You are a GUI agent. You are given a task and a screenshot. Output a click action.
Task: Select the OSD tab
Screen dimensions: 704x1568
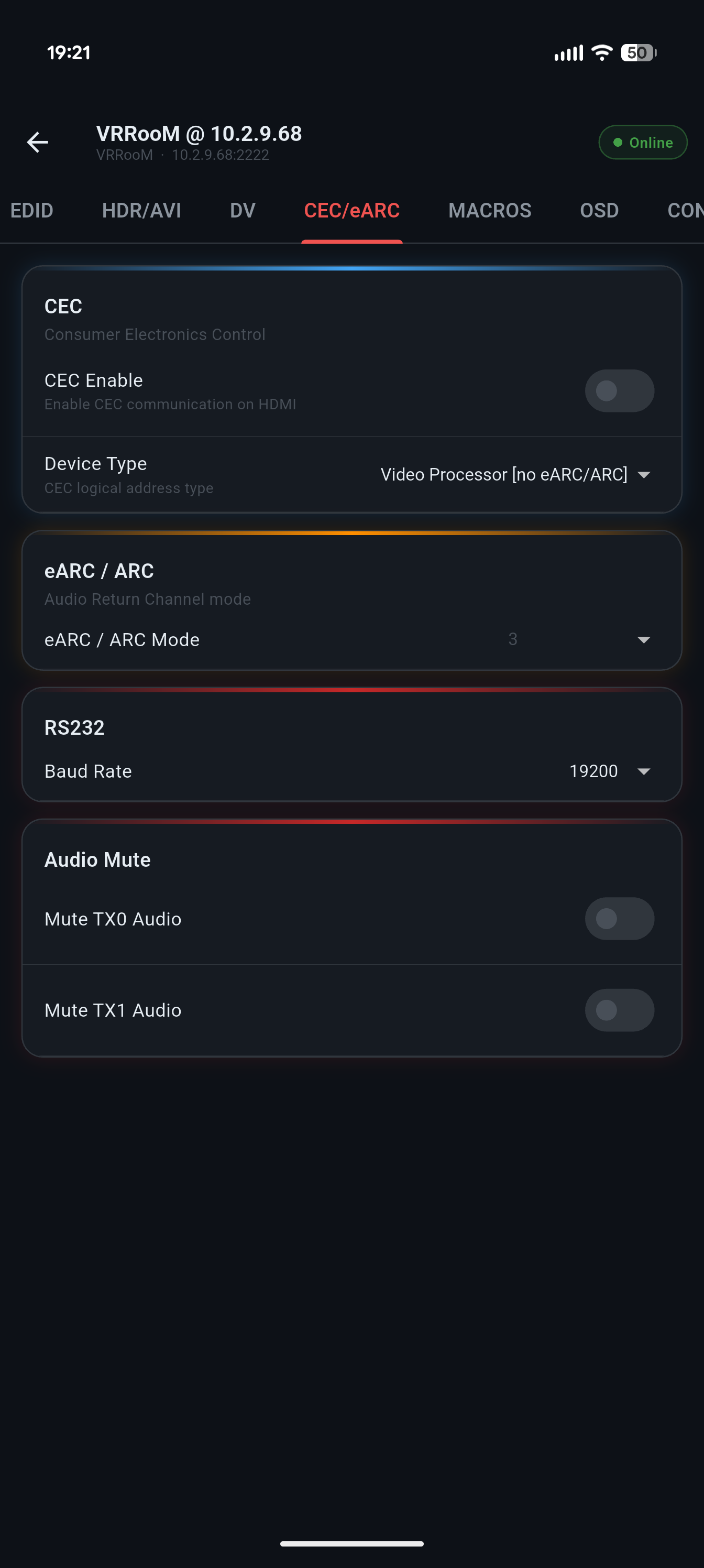tap(599, 211)
